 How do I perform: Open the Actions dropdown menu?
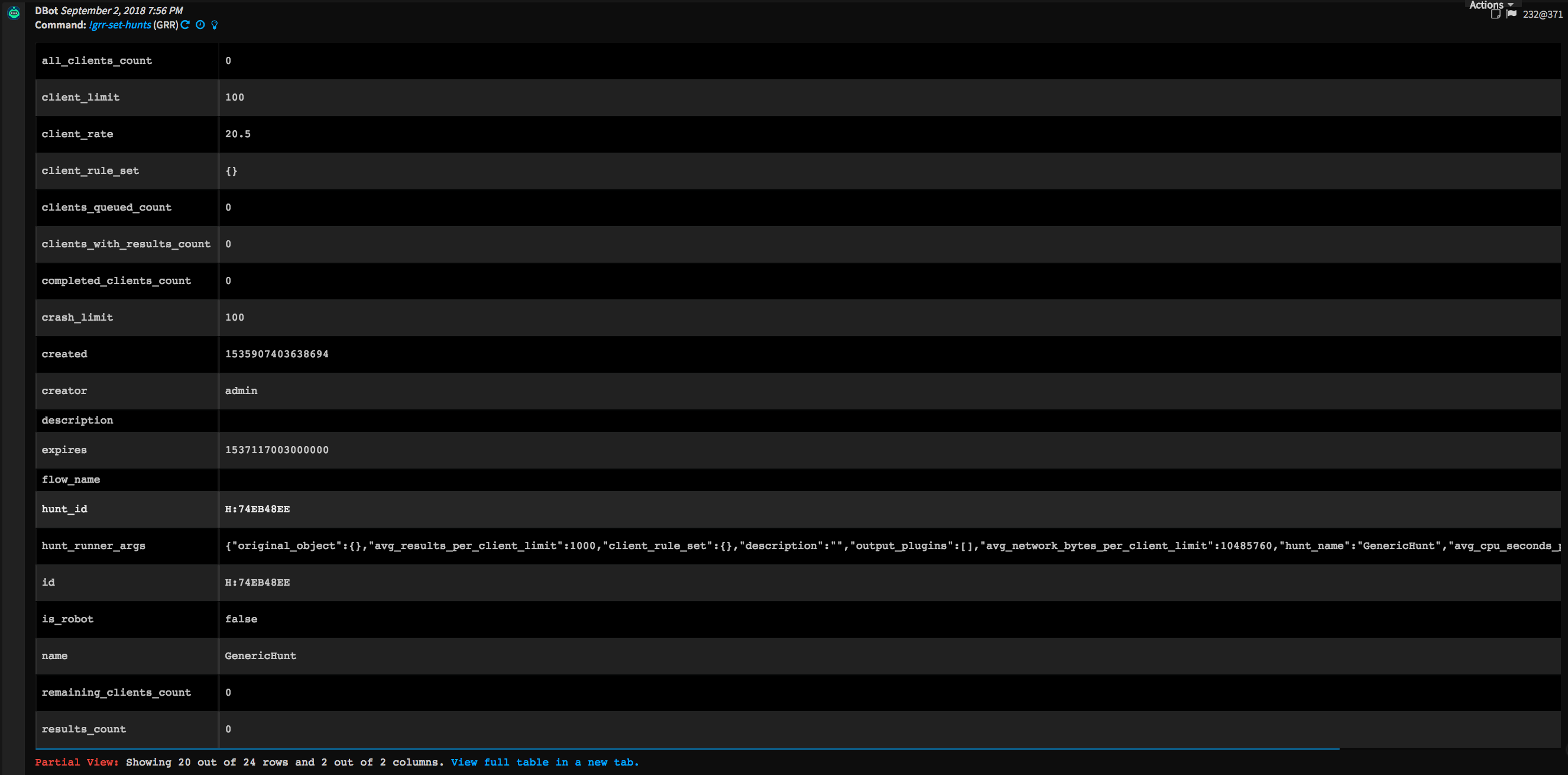[1490, 5]
